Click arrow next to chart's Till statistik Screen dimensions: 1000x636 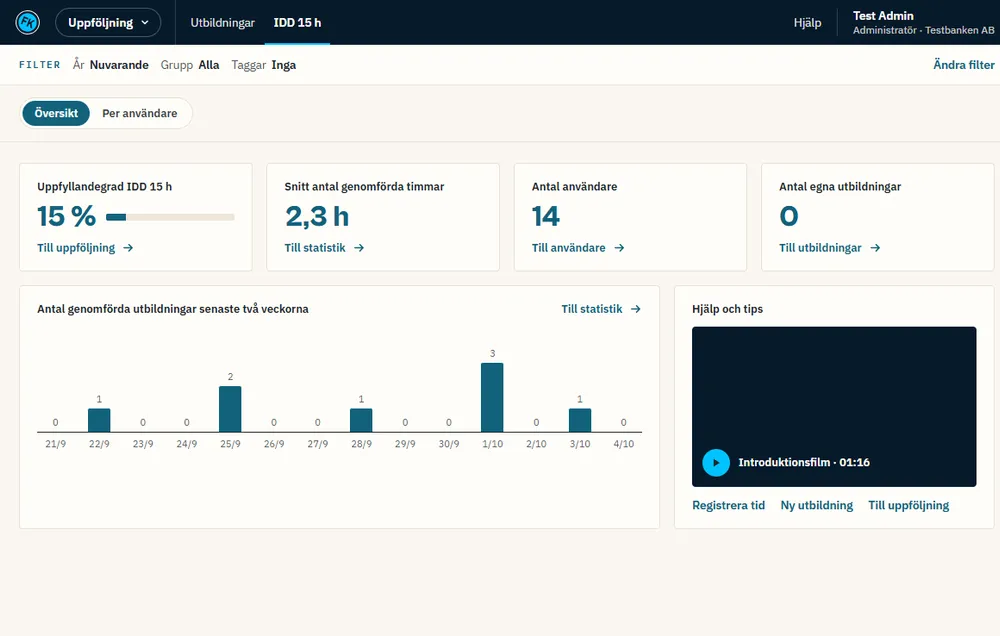(636, 309)
